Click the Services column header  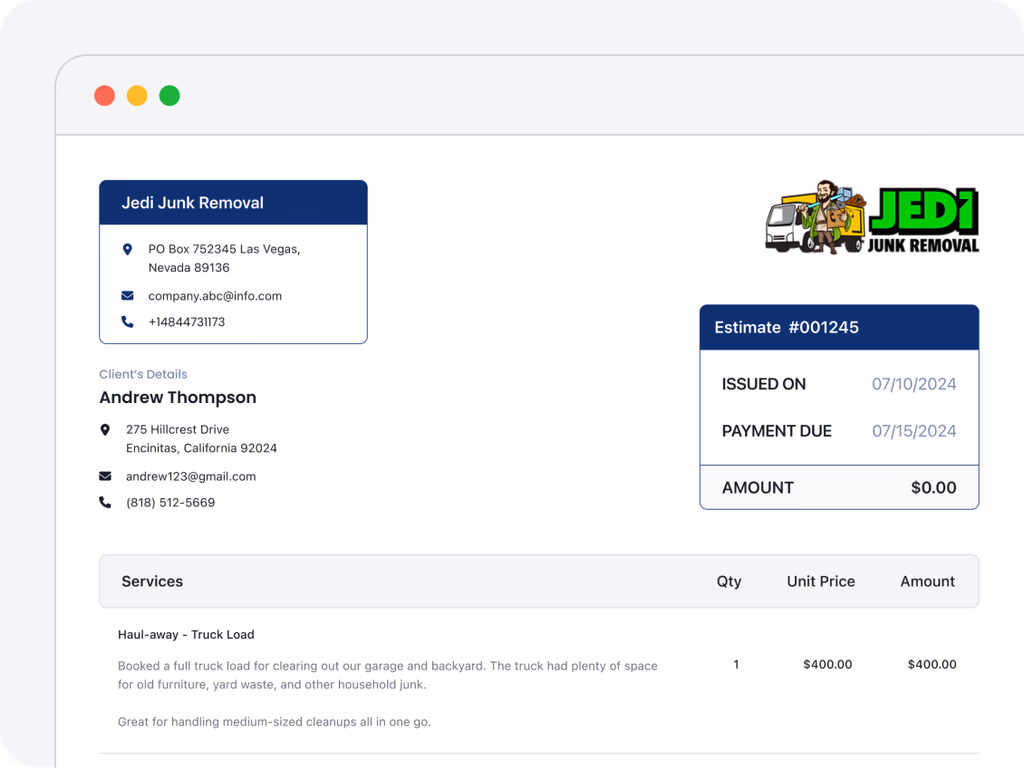coord(152,581)
